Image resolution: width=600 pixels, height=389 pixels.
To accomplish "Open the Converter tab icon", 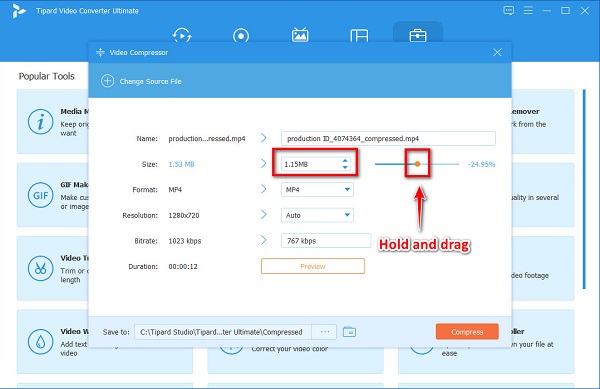I will 182,35.
